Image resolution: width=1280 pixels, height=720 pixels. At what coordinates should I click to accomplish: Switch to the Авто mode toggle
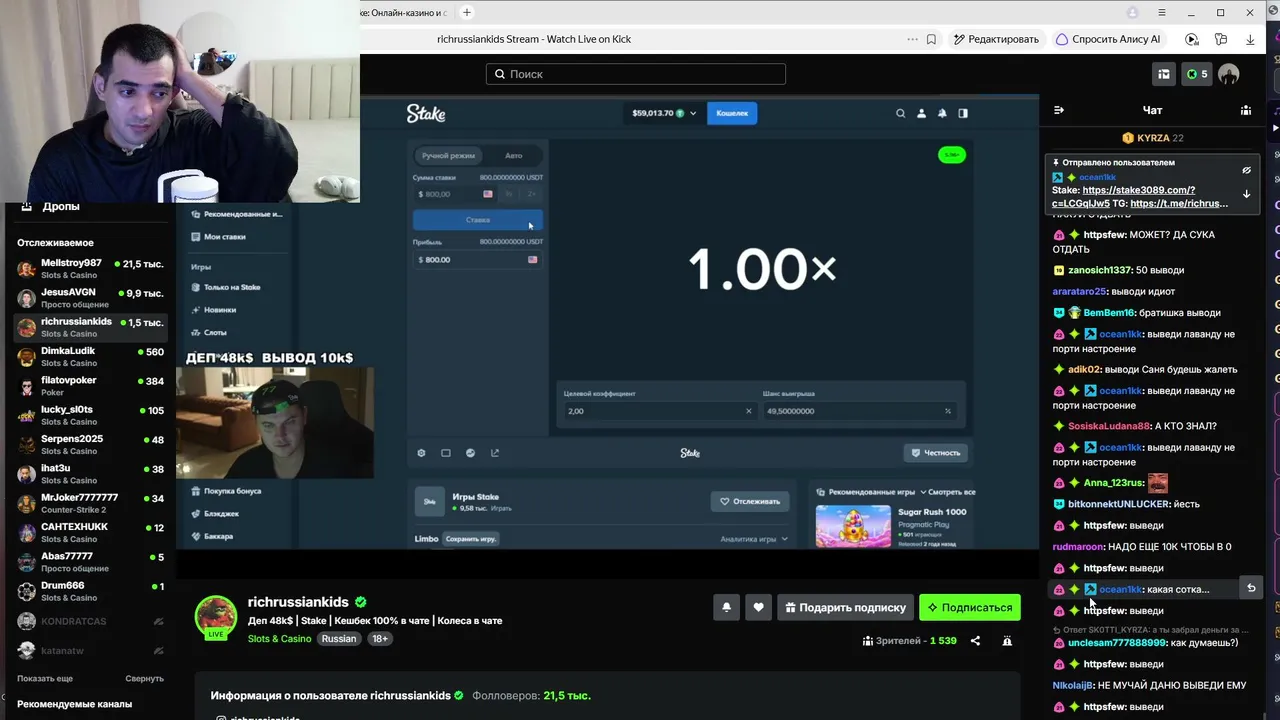[x=513, y=155]
